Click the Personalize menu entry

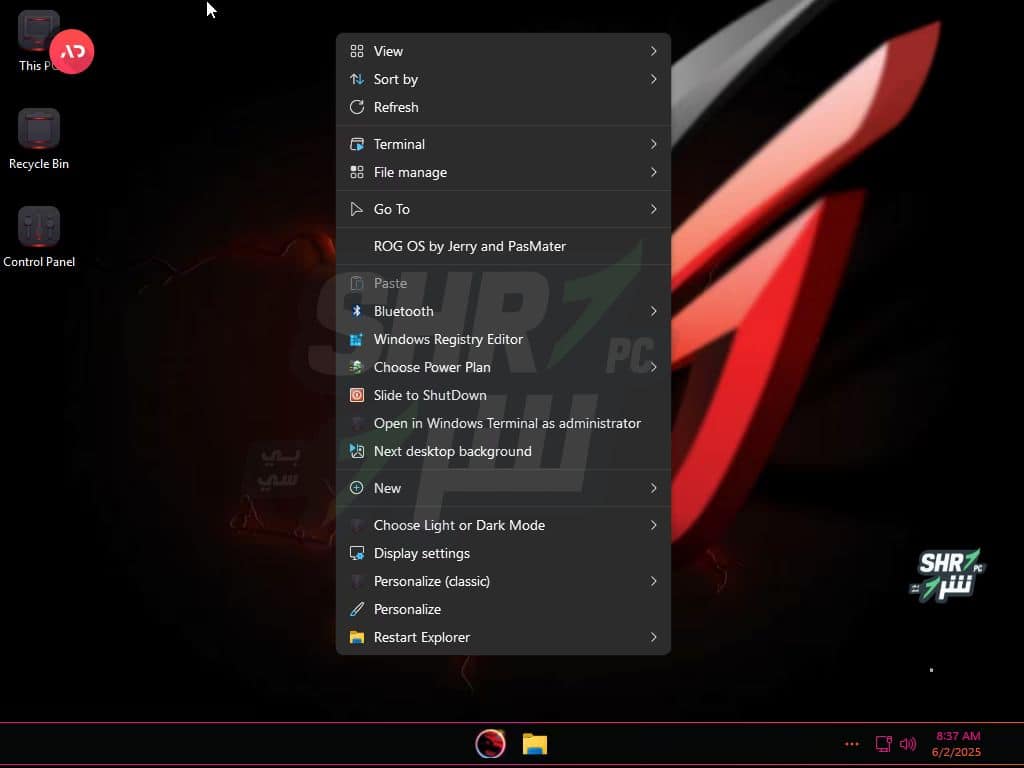pos(408,609)
